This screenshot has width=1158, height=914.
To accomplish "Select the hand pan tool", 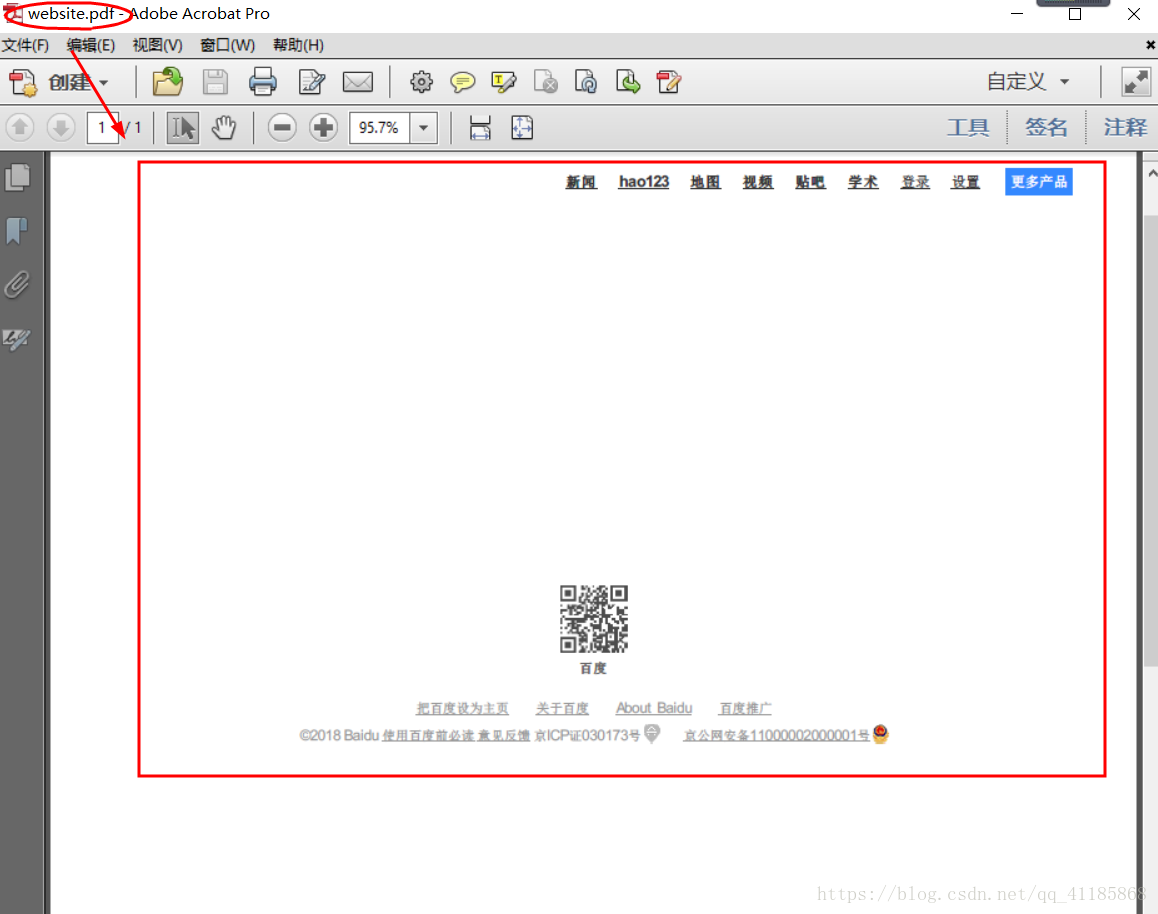I will tap(224, 128).
